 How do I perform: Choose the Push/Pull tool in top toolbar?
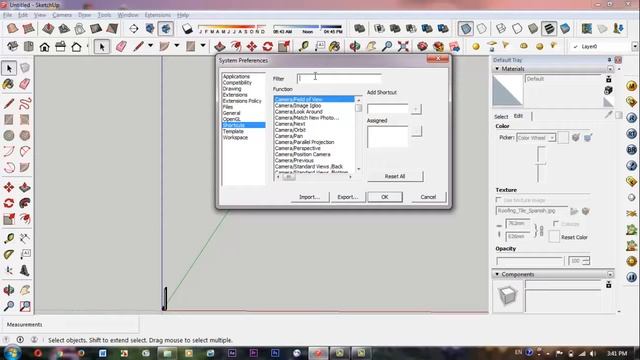click(x=220, y=47)
